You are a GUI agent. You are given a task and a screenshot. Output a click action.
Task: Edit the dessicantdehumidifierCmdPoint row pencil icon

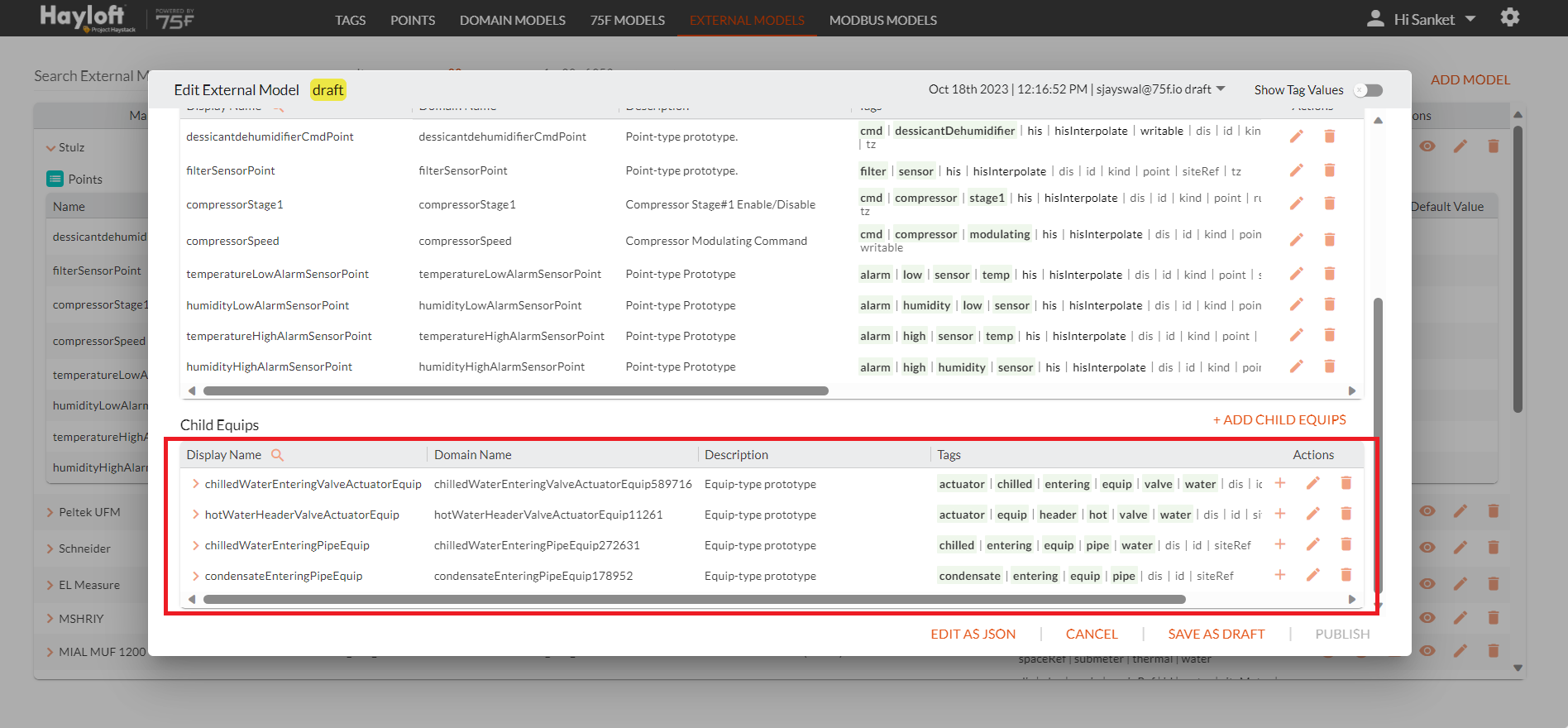click(1296, 136)
